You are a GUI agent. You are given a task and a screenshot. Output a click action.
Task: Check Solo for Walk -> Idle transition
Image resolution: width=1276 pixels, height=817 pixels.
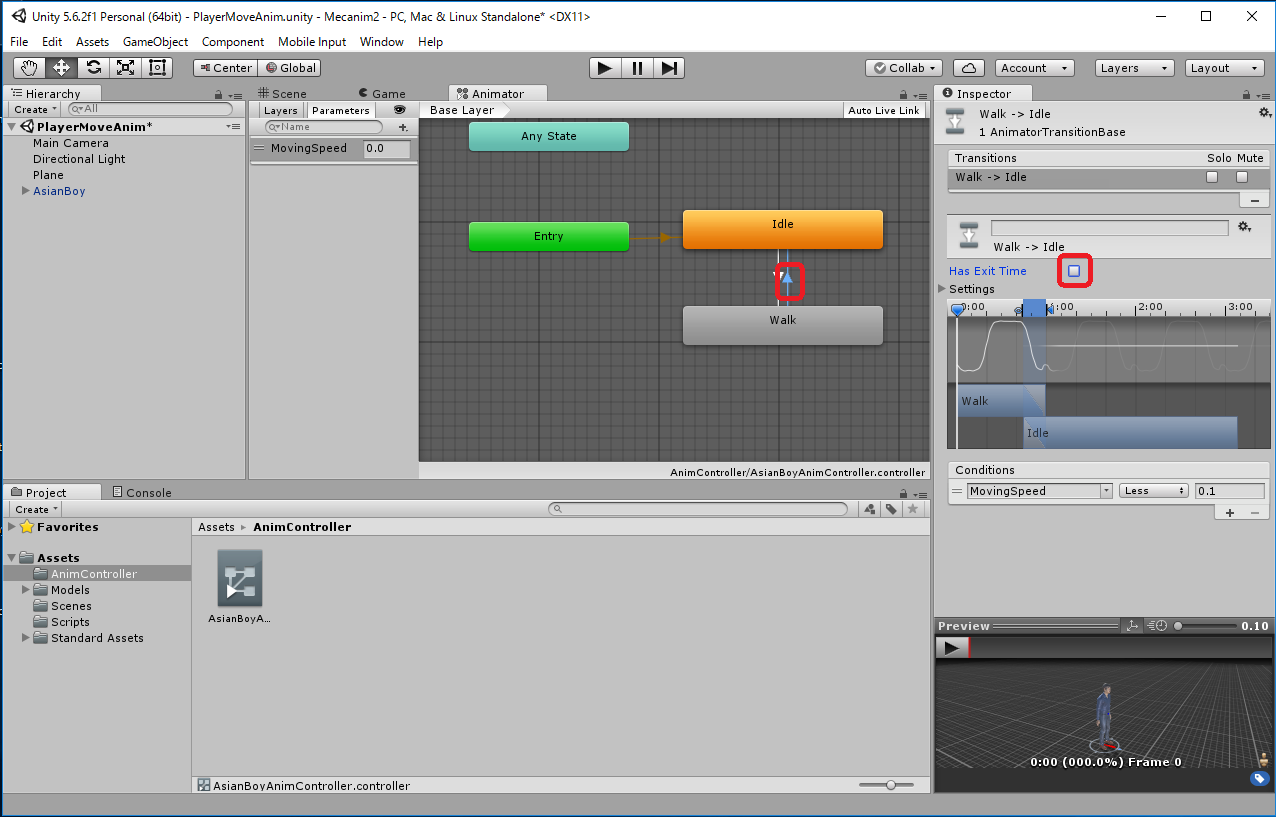[x=1212, y=177]
